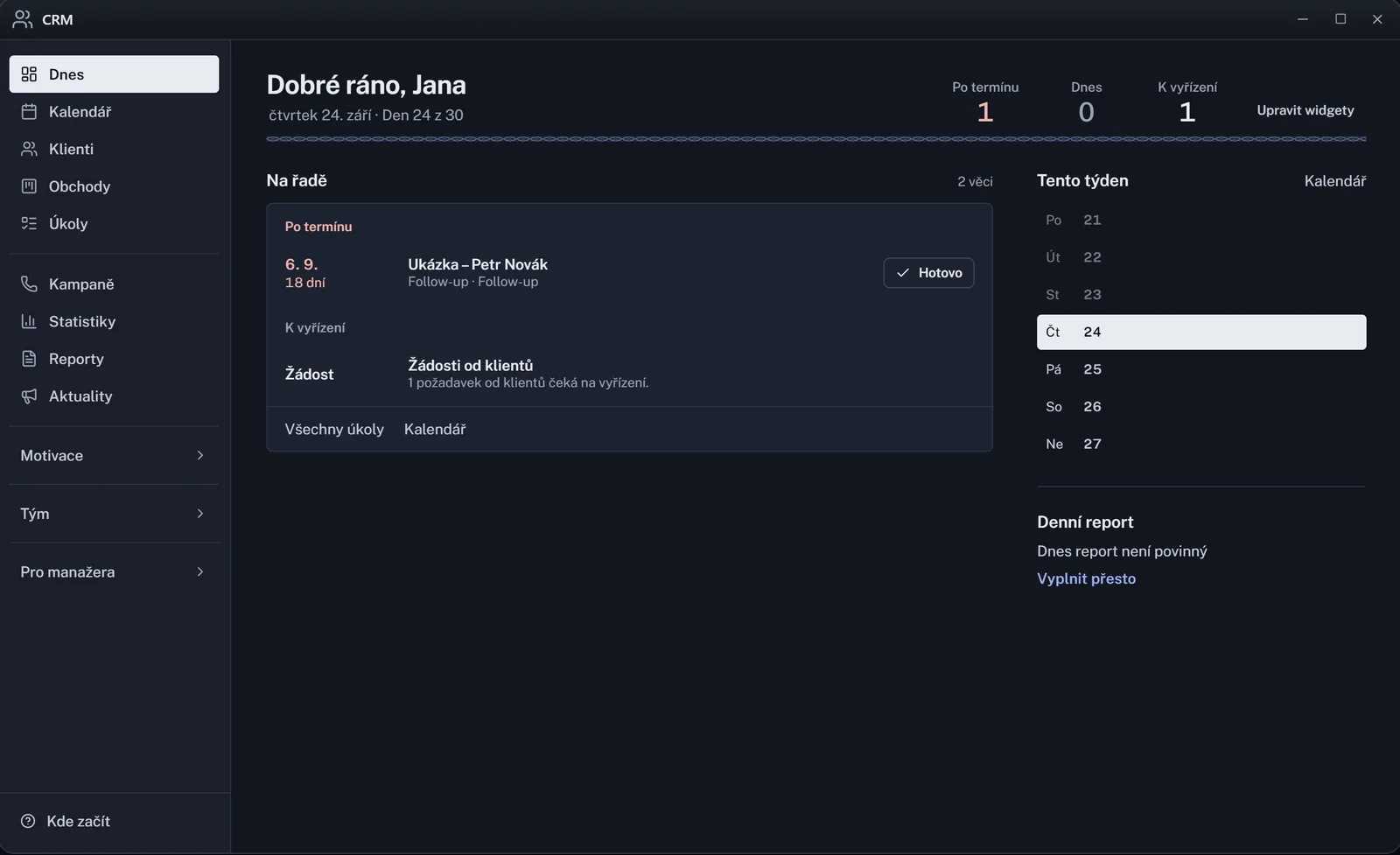
Task: Open the Klienti people icon
Action: [29, 149]
